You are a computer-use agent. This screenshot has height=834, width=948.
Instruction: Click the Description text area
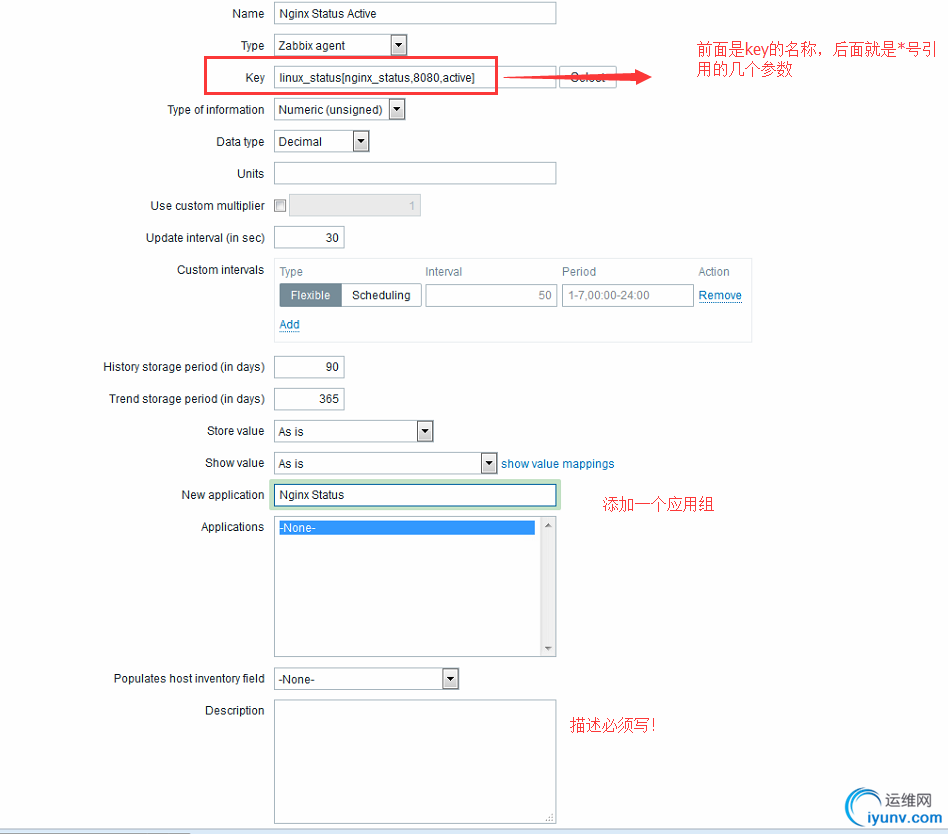(415, 761)
